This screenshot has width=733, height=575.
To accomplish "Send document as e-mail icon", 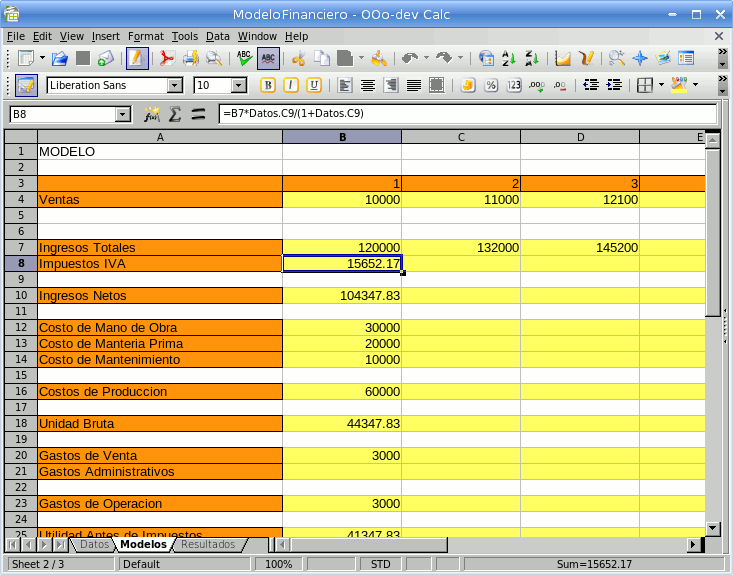I will pyautogui.click(x=106, y=58).
